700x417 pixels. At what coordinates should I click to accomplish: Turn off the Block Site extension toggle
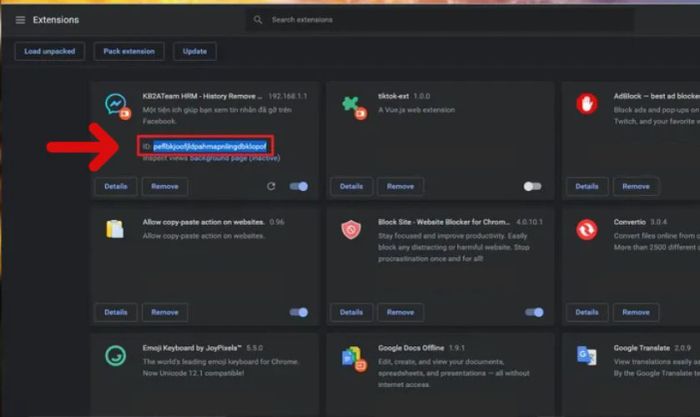(x=534, y=312)
